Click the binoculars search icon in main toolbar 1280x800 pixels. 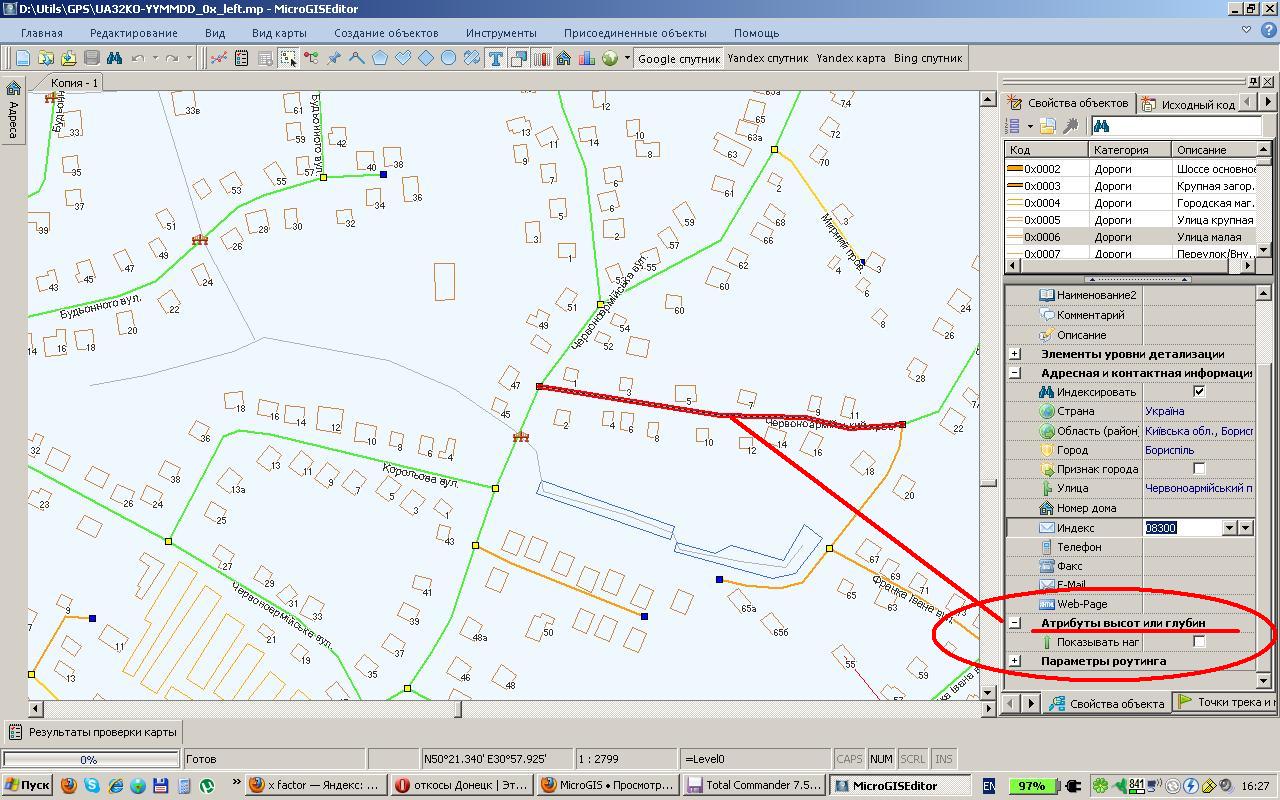click(x=114, y=58)
